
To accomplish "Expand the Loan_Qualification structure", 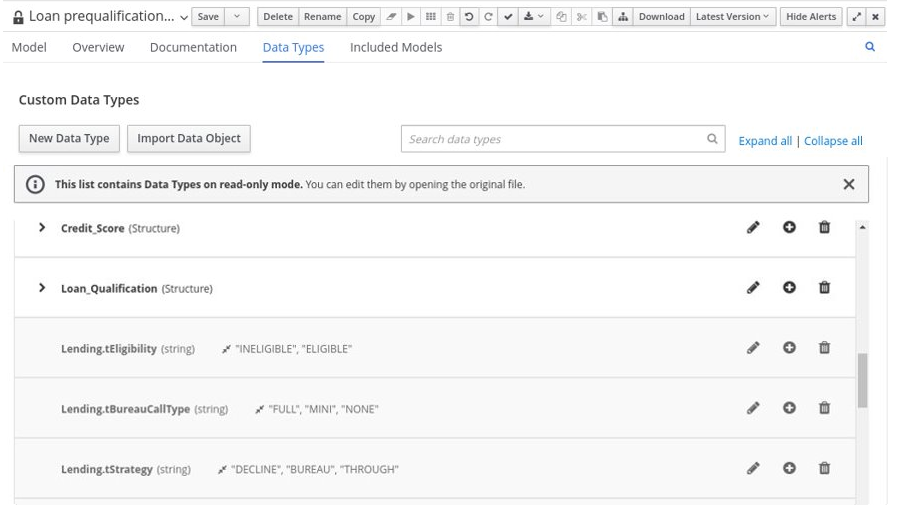I will click(x=42, y=288).
